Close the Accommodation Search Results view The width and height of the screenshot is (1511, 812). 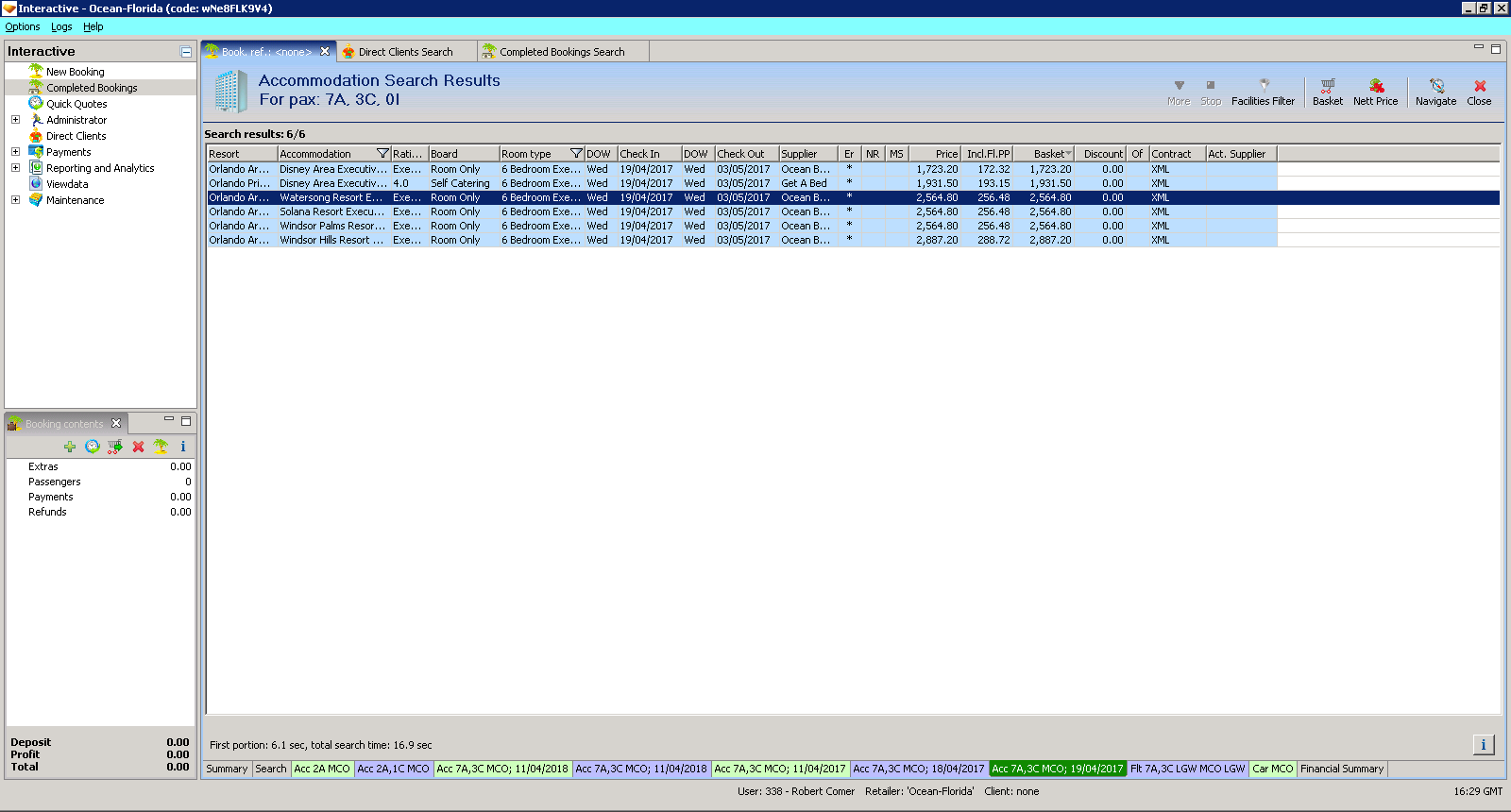click(1479, 93)
